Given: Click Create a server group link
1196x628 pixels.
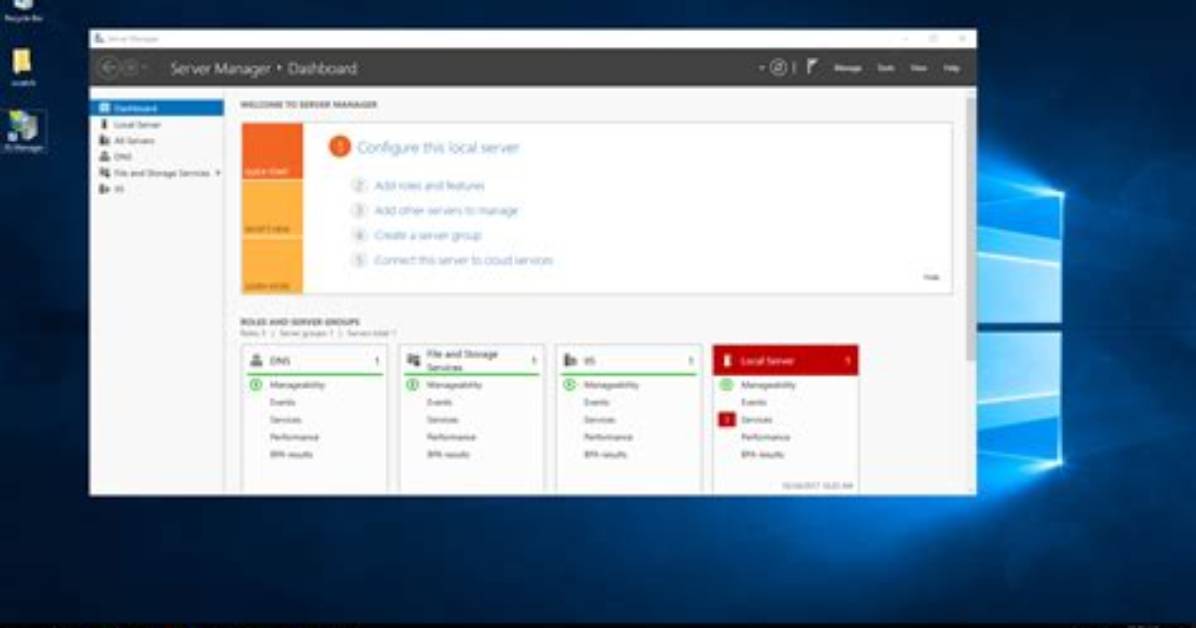Looking at the screenshot, I should pos(427,235).
